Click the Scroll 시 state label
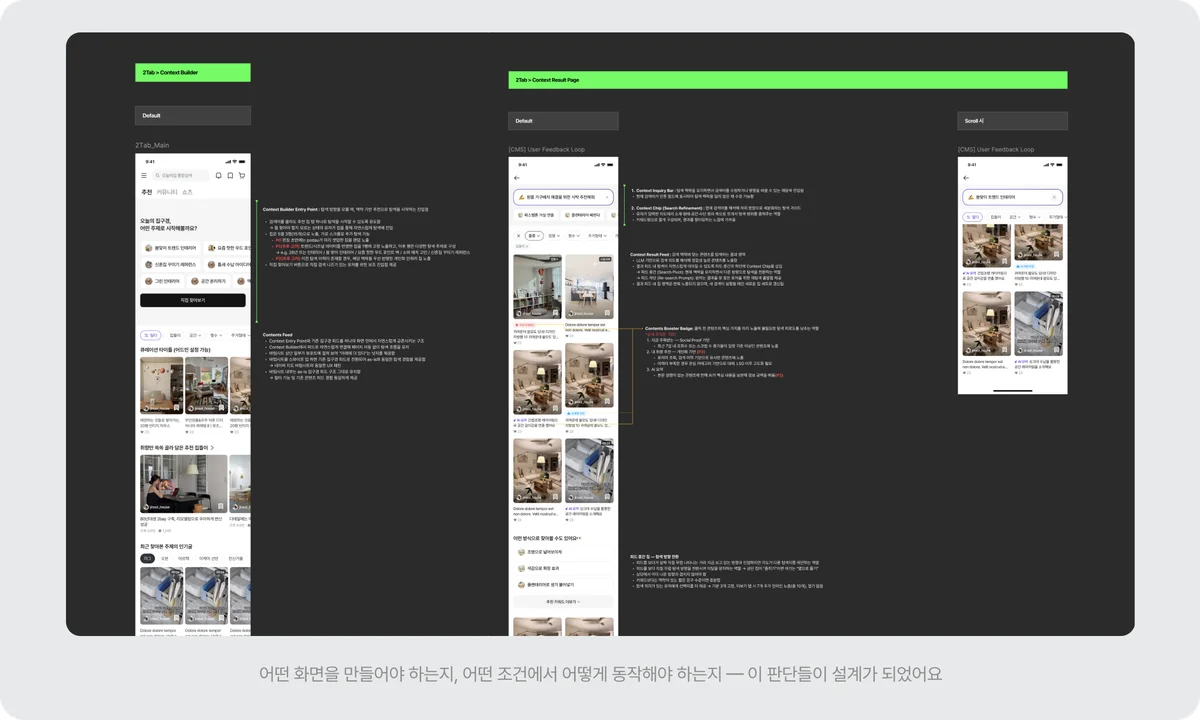 tap(1012, 121)
